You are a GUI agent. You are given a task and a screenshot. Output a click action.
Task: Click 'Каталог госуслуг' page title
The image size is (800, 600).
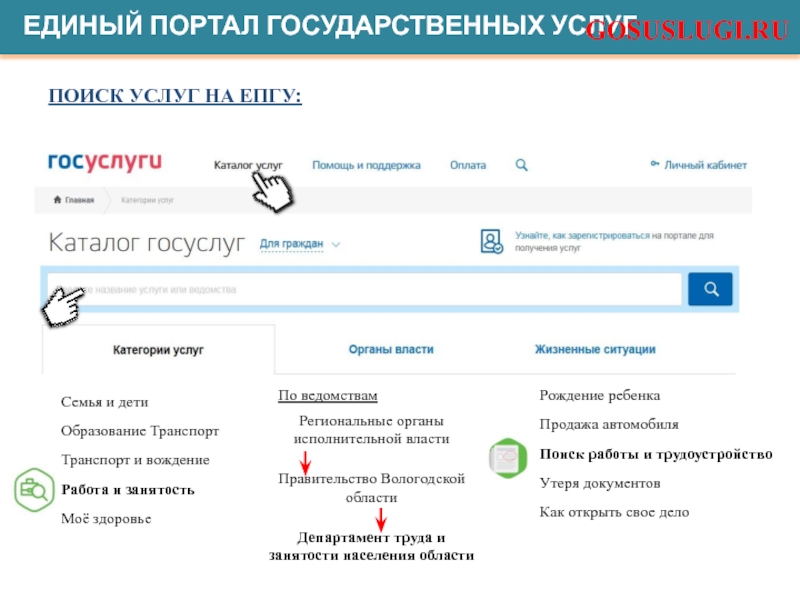146,243
